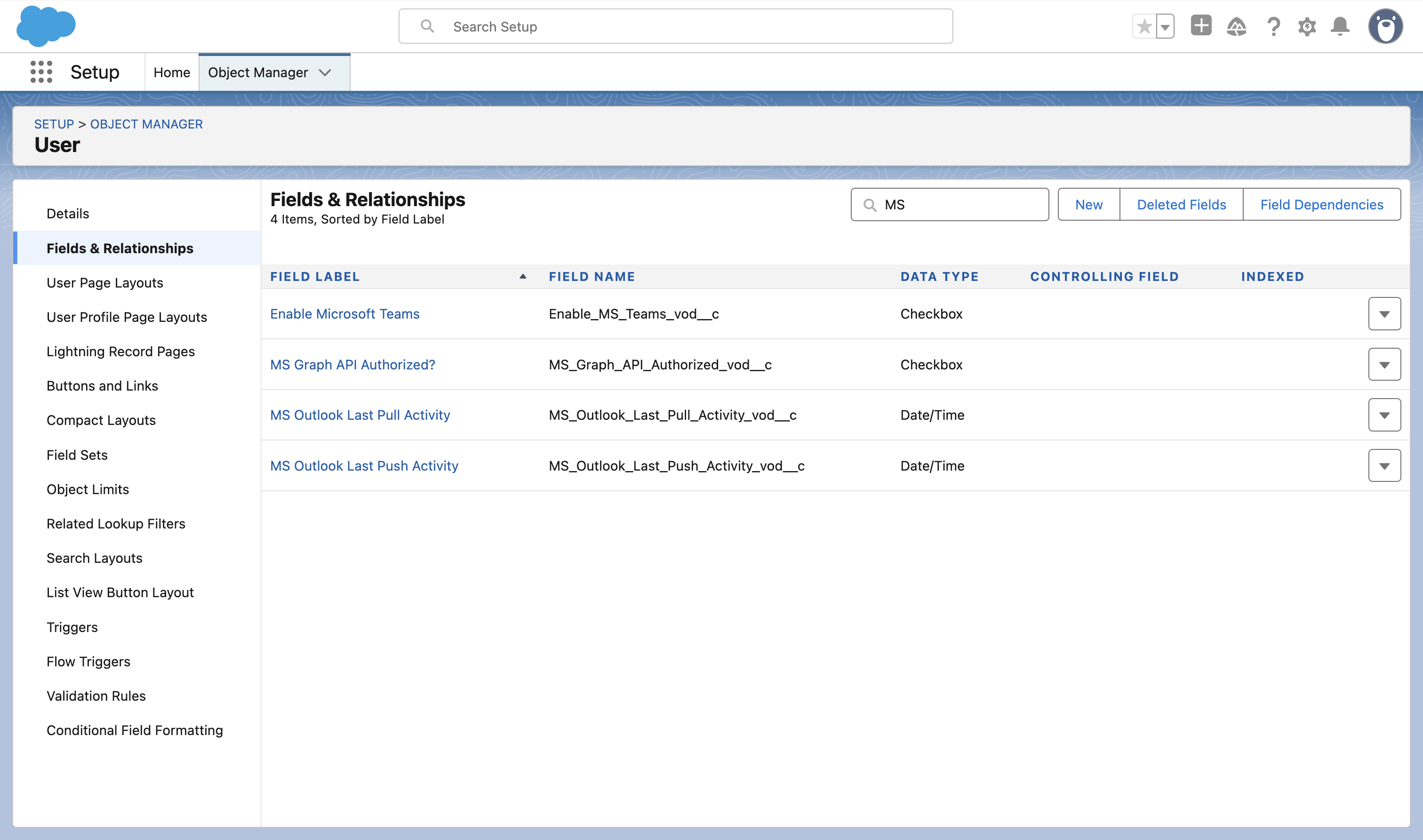Open Trailhead guidance center icon
The image size is (1423, 840).
tap(1237, 27)
